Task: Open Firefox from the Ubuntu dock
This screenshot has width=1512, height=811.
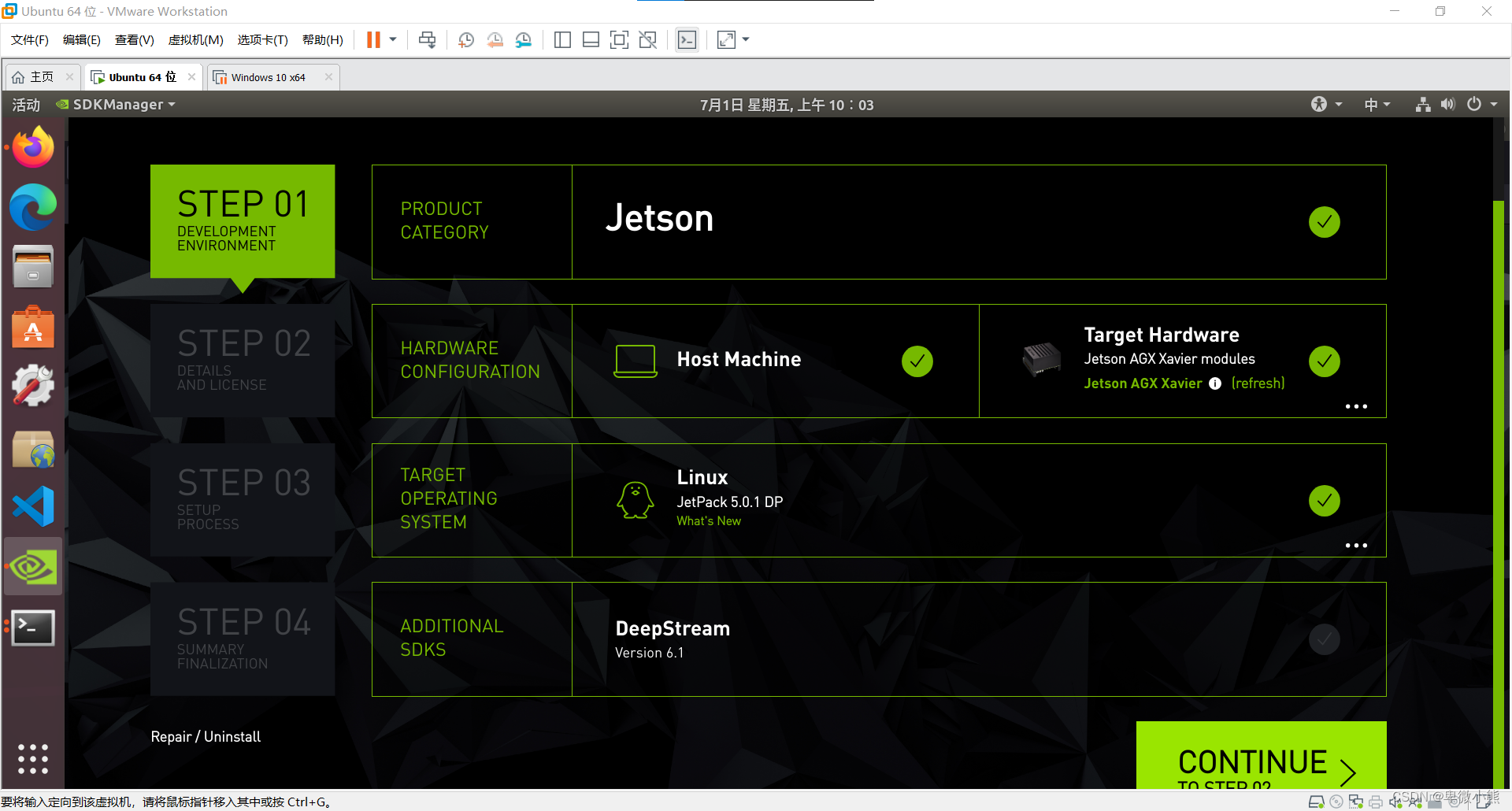Action: [x=33, y=147]
